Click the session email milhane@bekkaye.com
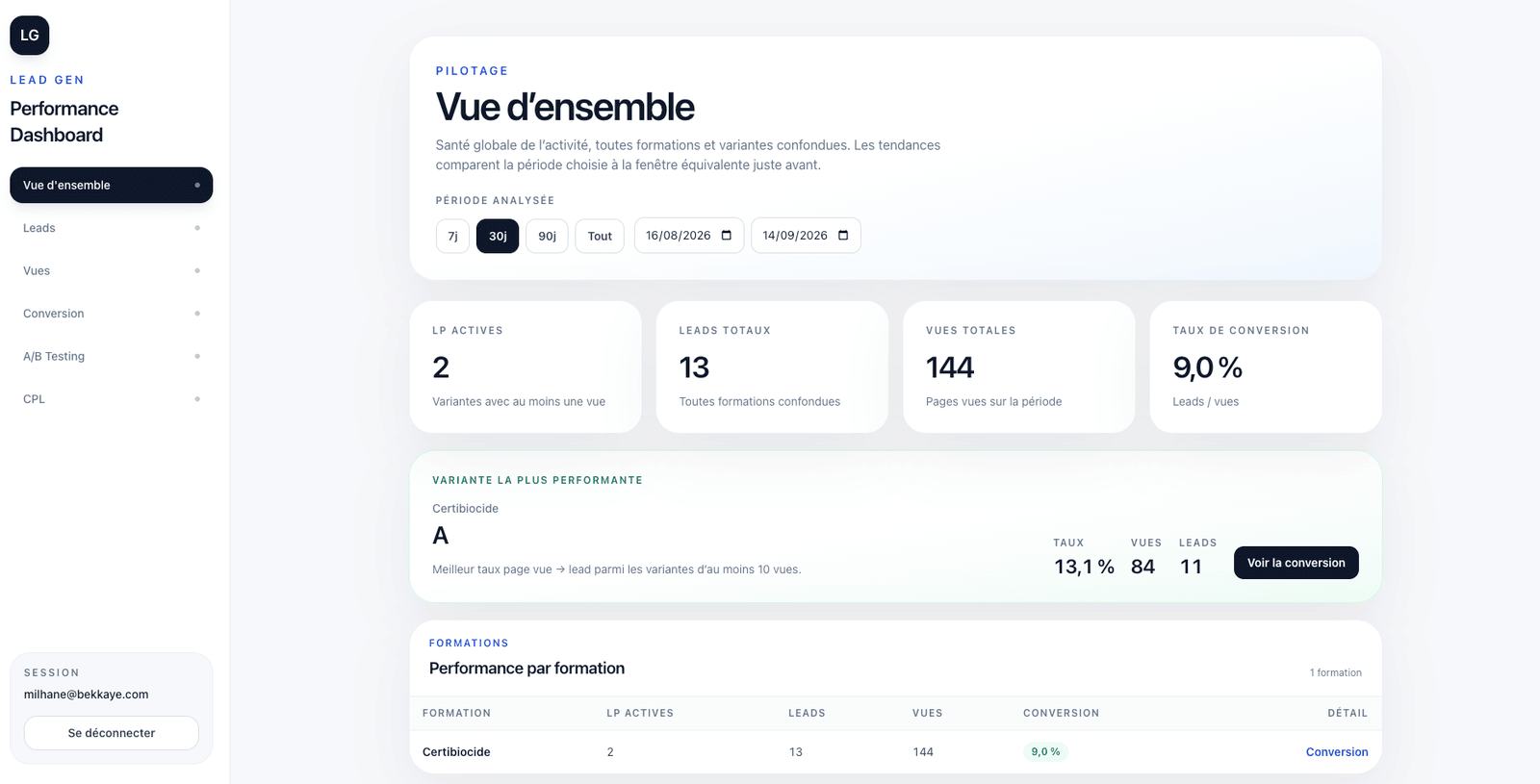 click(87, 695)
